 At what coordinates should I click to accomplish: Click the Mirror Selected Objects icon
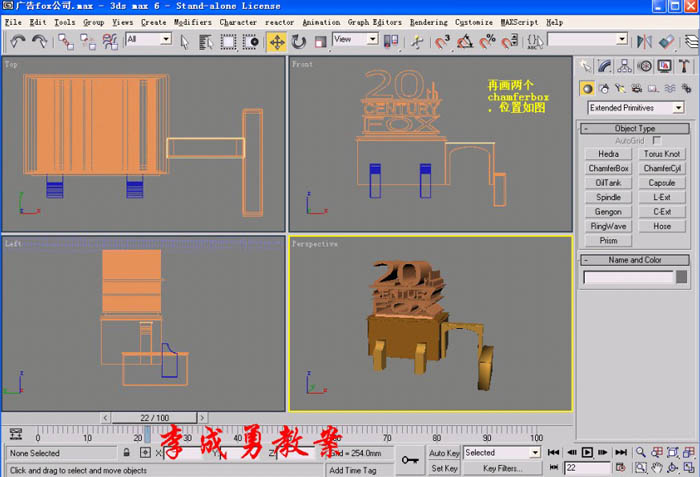tap(644, 42)
